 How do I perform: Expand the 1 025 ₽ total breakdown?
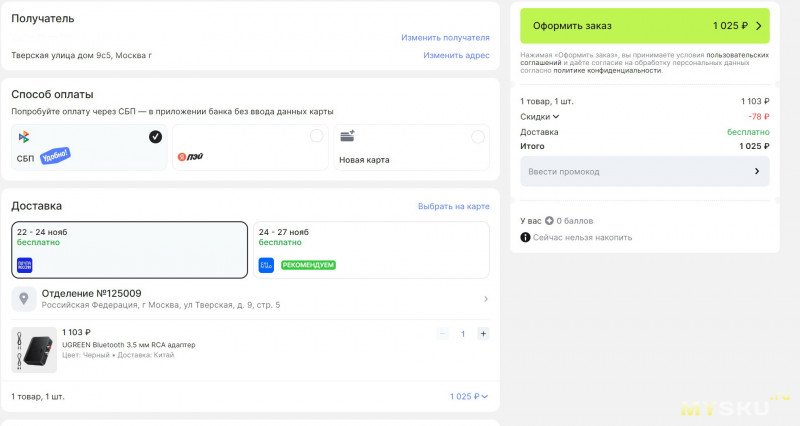click(469, 397)
